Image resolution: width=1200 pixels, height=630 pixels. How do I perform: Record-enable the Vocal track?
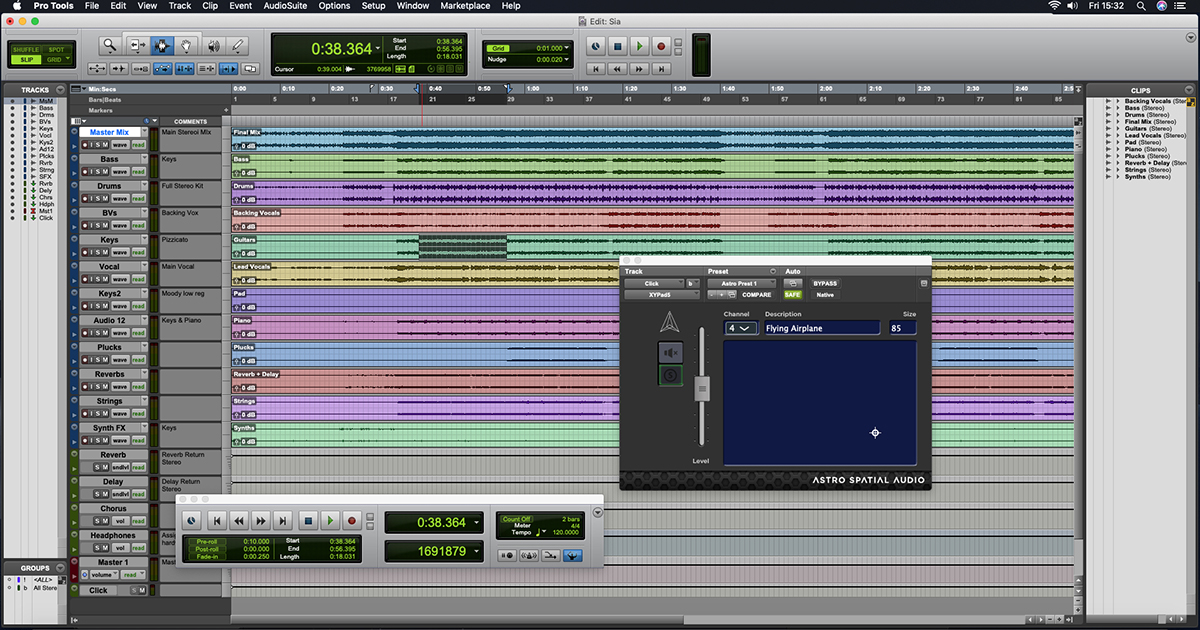pos(86,279)
